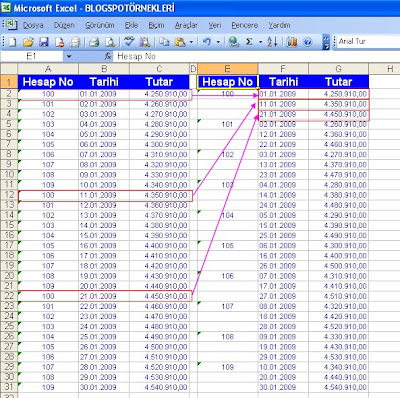
Task: Click cell B12 containing 11.01.2009
Action: tap(104, 195)
